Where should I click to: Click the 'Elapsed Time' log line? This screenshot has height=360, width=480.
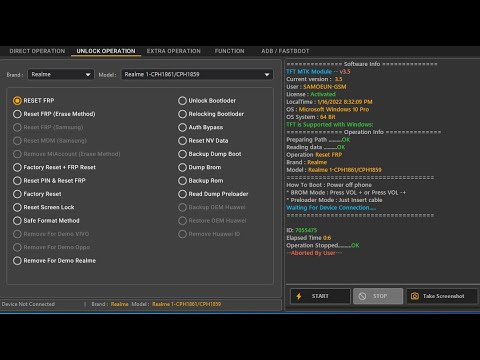click(309, 238)
